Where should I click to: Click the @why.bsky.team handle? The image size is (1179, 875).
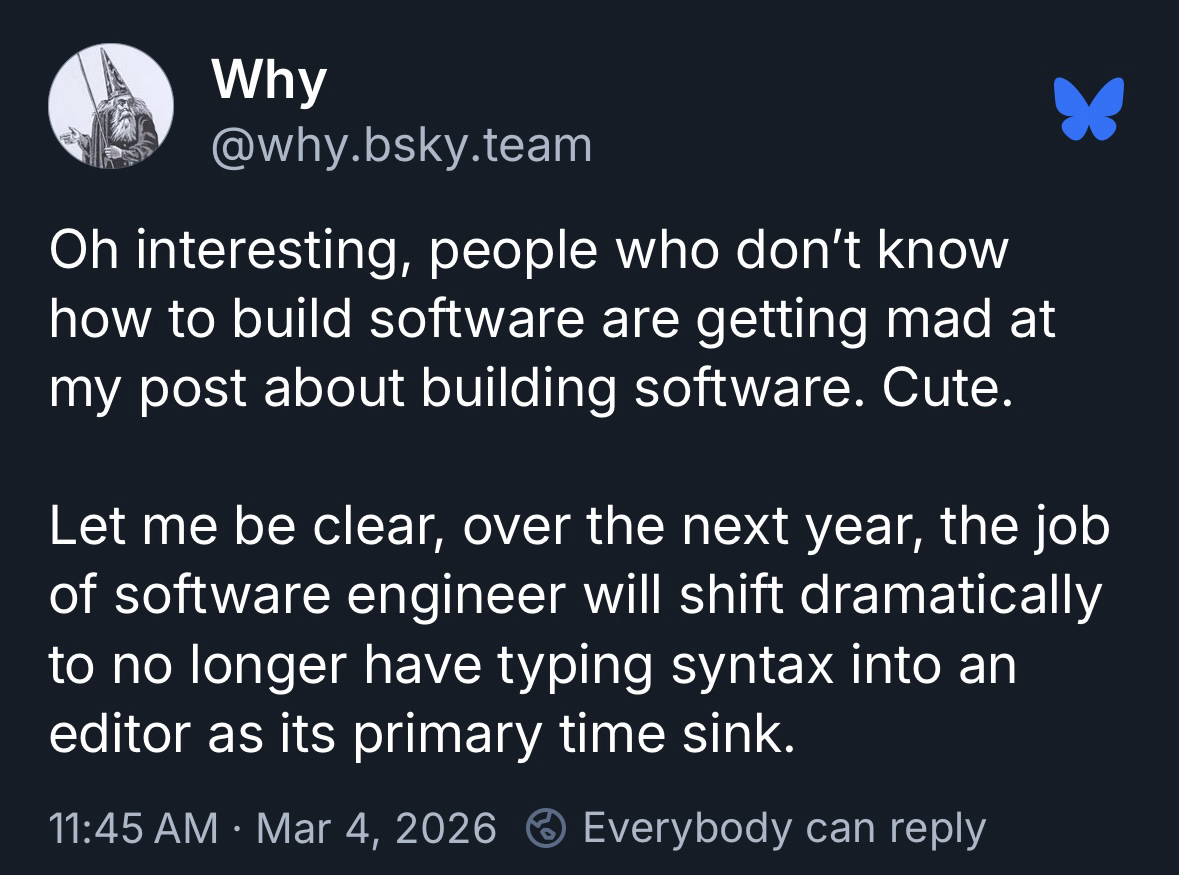tap(402, 145)
